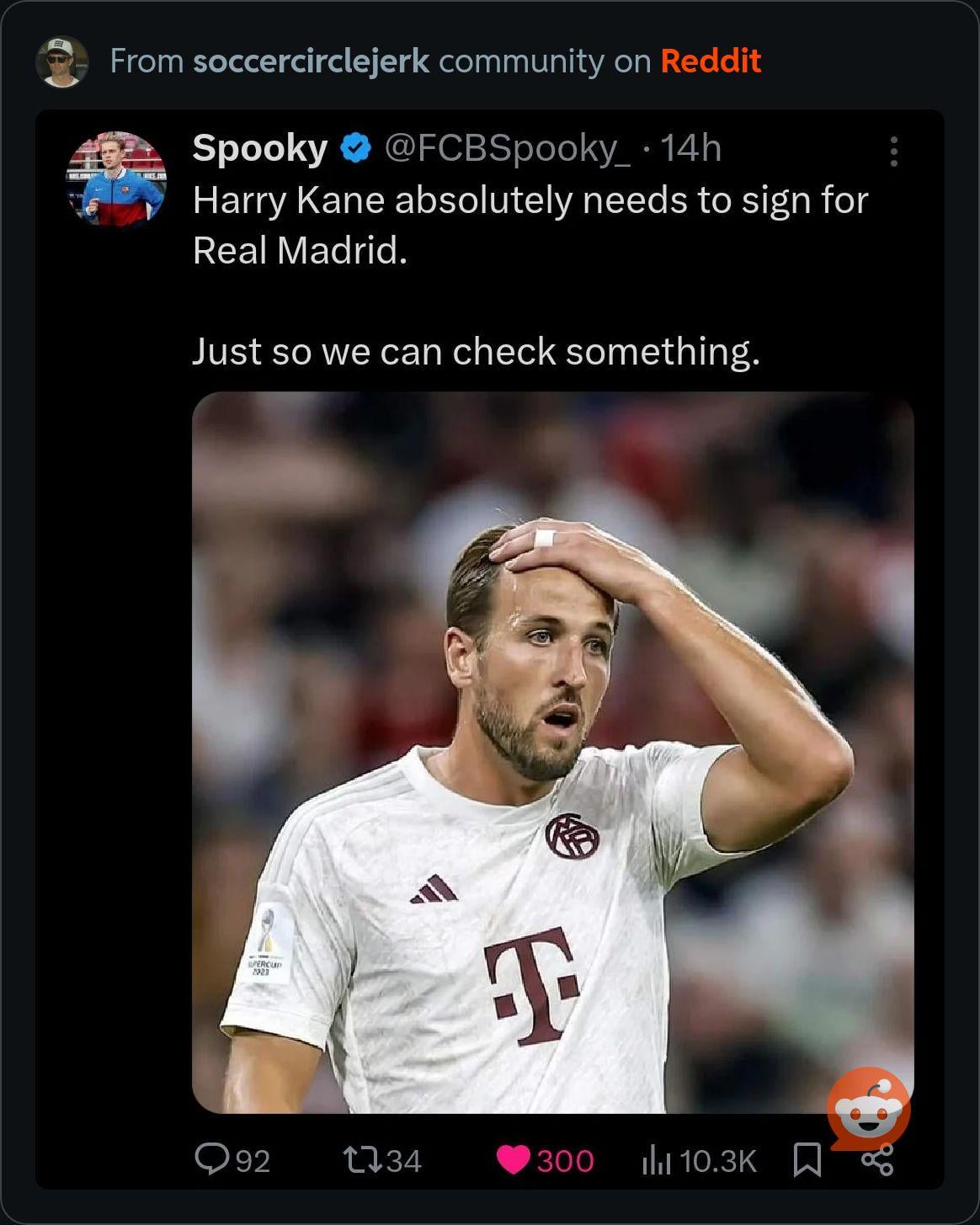The height and width of the screenshot is (1225, 980).
Task: Click the soccercirclejerk community avatar
Action: pyautogui.click(x=61, y=61)
